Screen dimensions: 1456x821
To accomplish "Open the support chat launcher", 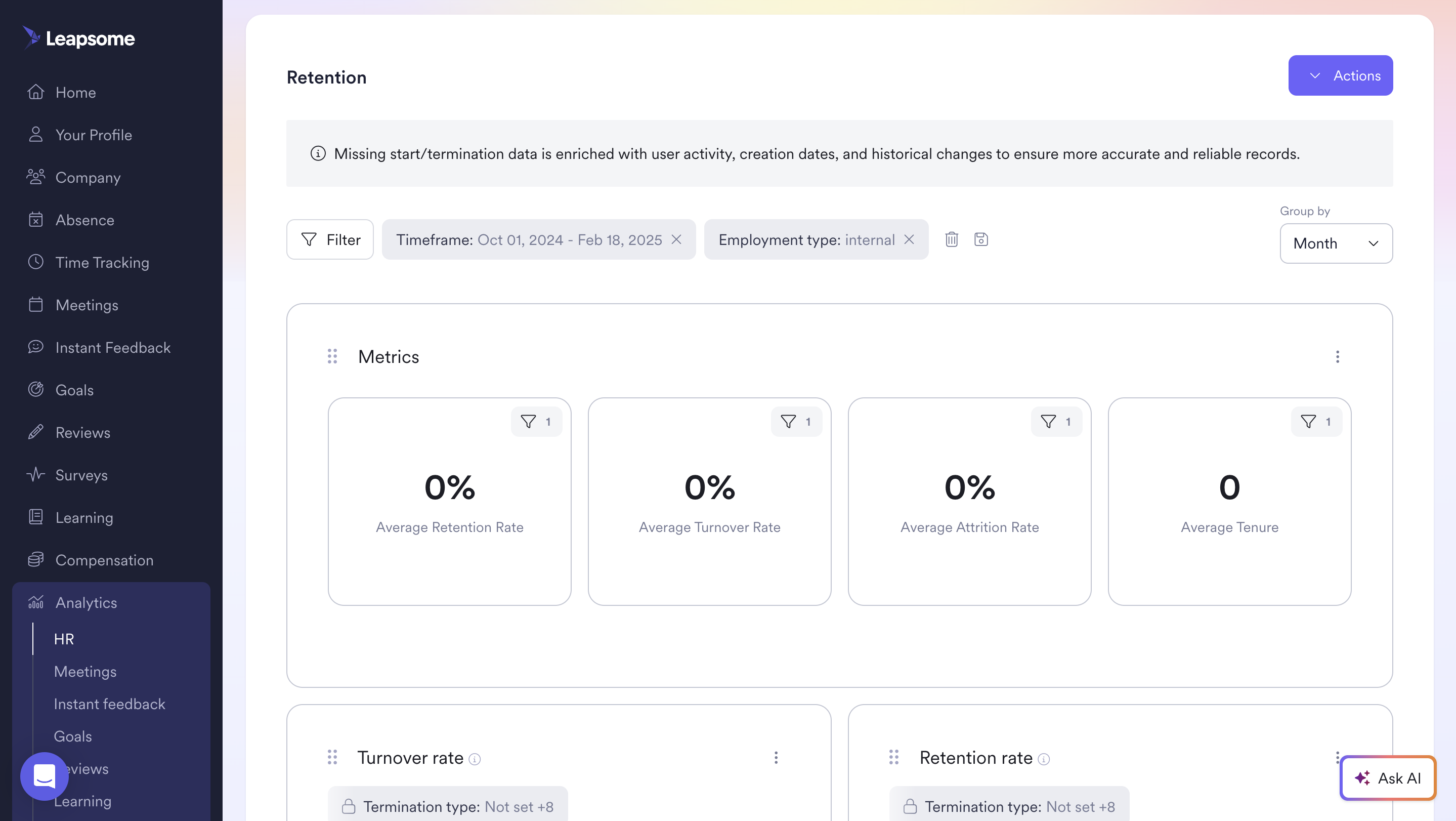I will pos(44,776).
